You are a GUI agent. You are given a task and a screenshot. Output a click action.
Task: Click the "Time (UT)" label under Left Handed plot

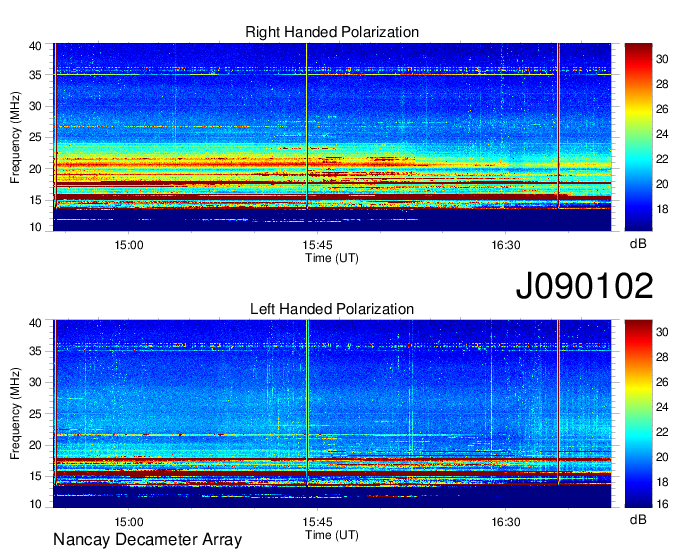click(332, 535)
